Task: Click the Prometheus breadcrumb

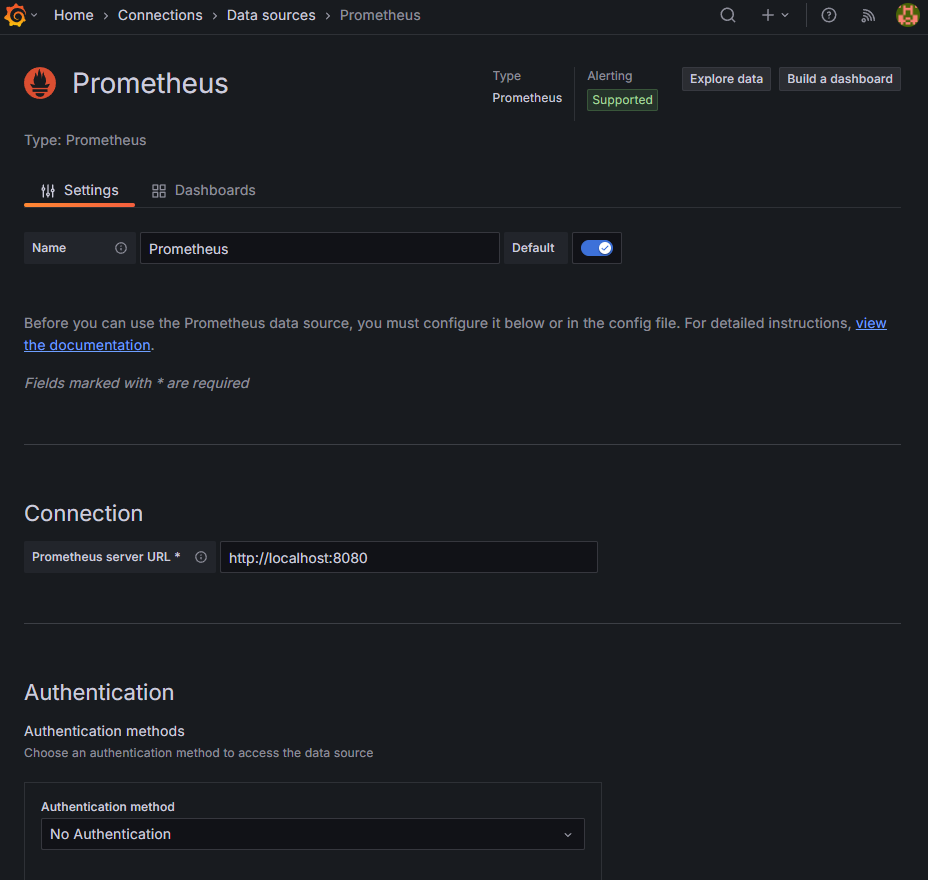Action: [380, 15]
